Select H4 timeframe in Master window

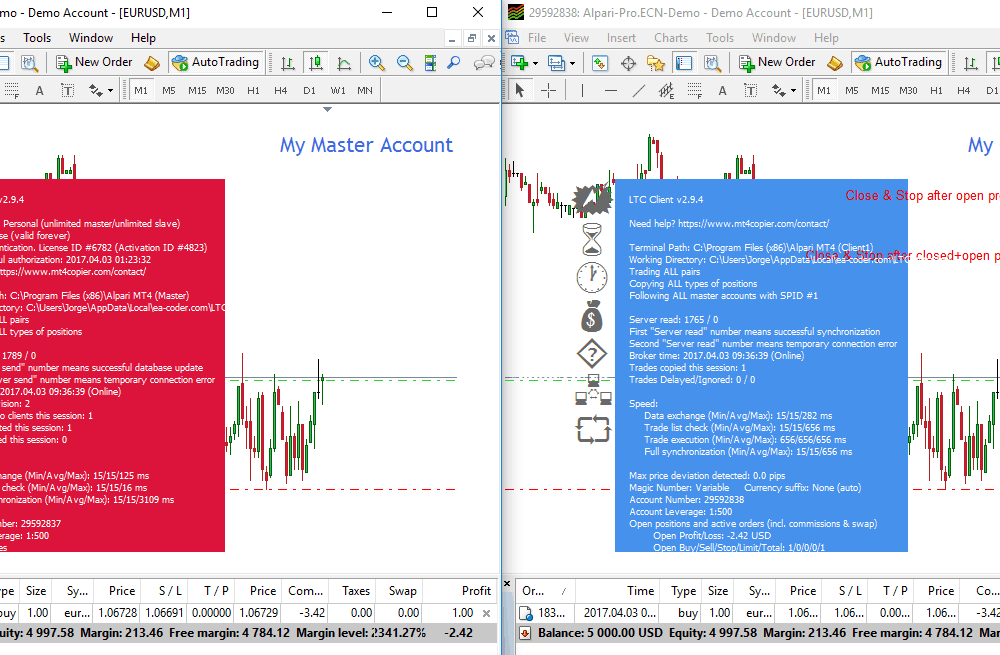click(x=281, y=91)
